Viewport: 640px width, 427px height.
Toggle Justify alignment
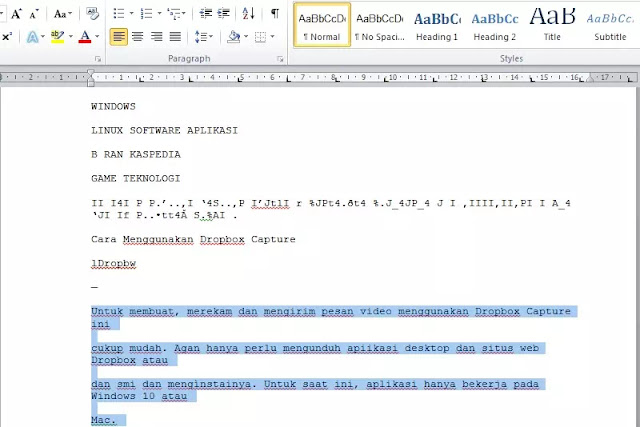[x=175, y=37]
